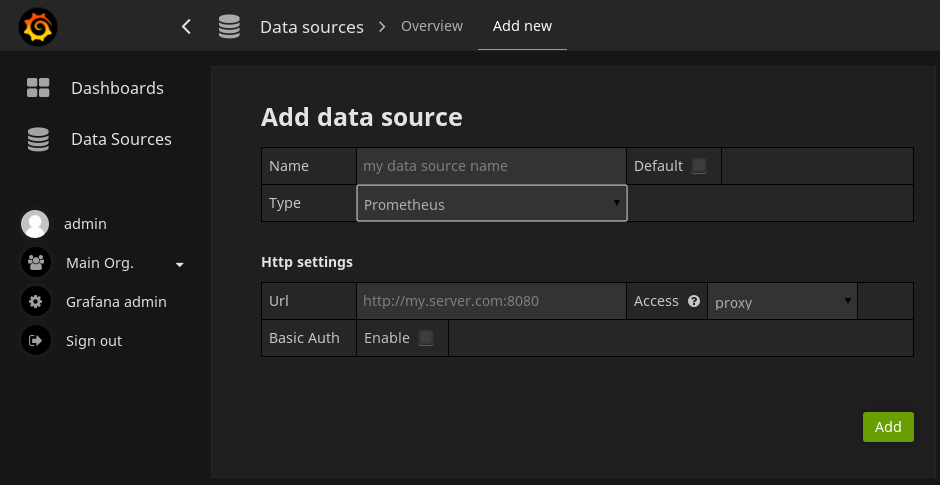This screenshot has height=485, width=940.
Task: Toggle the Basic Auth Enable checkbox
Action: tap(426, 338)
